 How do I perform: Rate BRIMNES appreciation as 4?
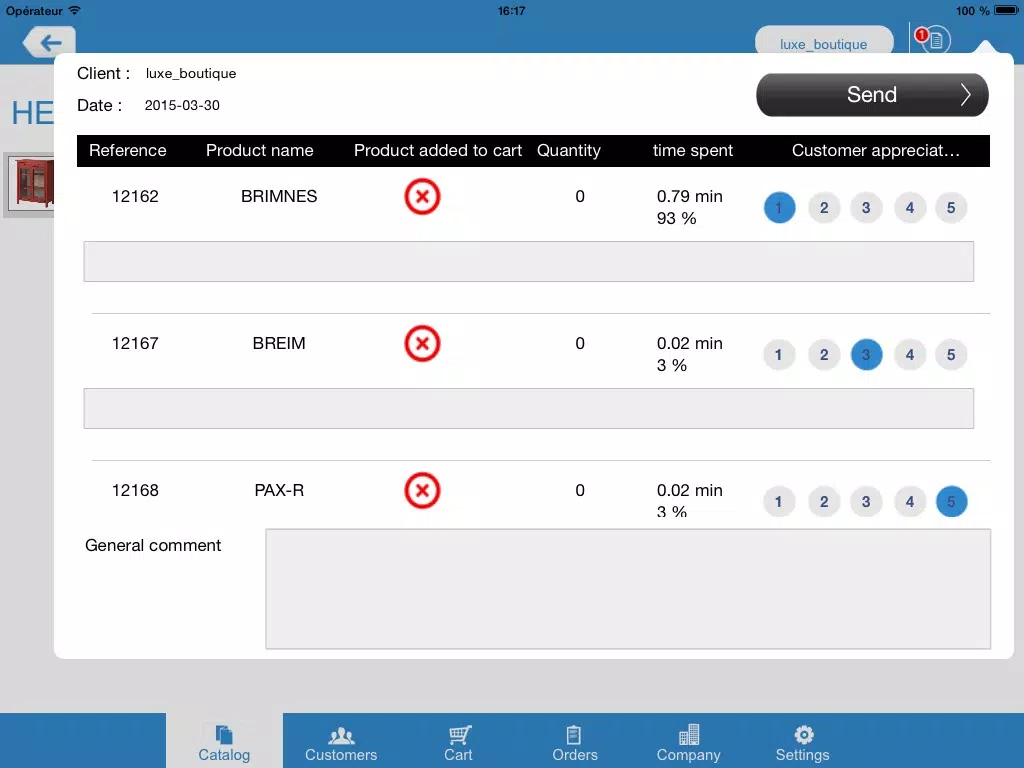(910, 208)
